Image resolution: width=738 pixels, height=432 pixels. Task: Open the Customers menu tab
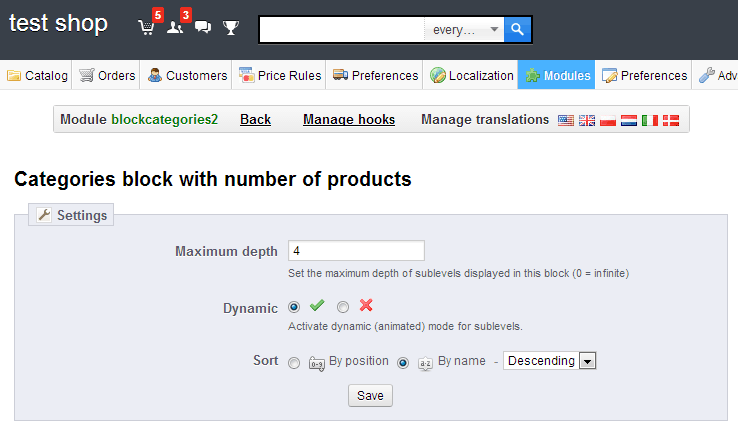pyautogui.click(x=187, y=75)
